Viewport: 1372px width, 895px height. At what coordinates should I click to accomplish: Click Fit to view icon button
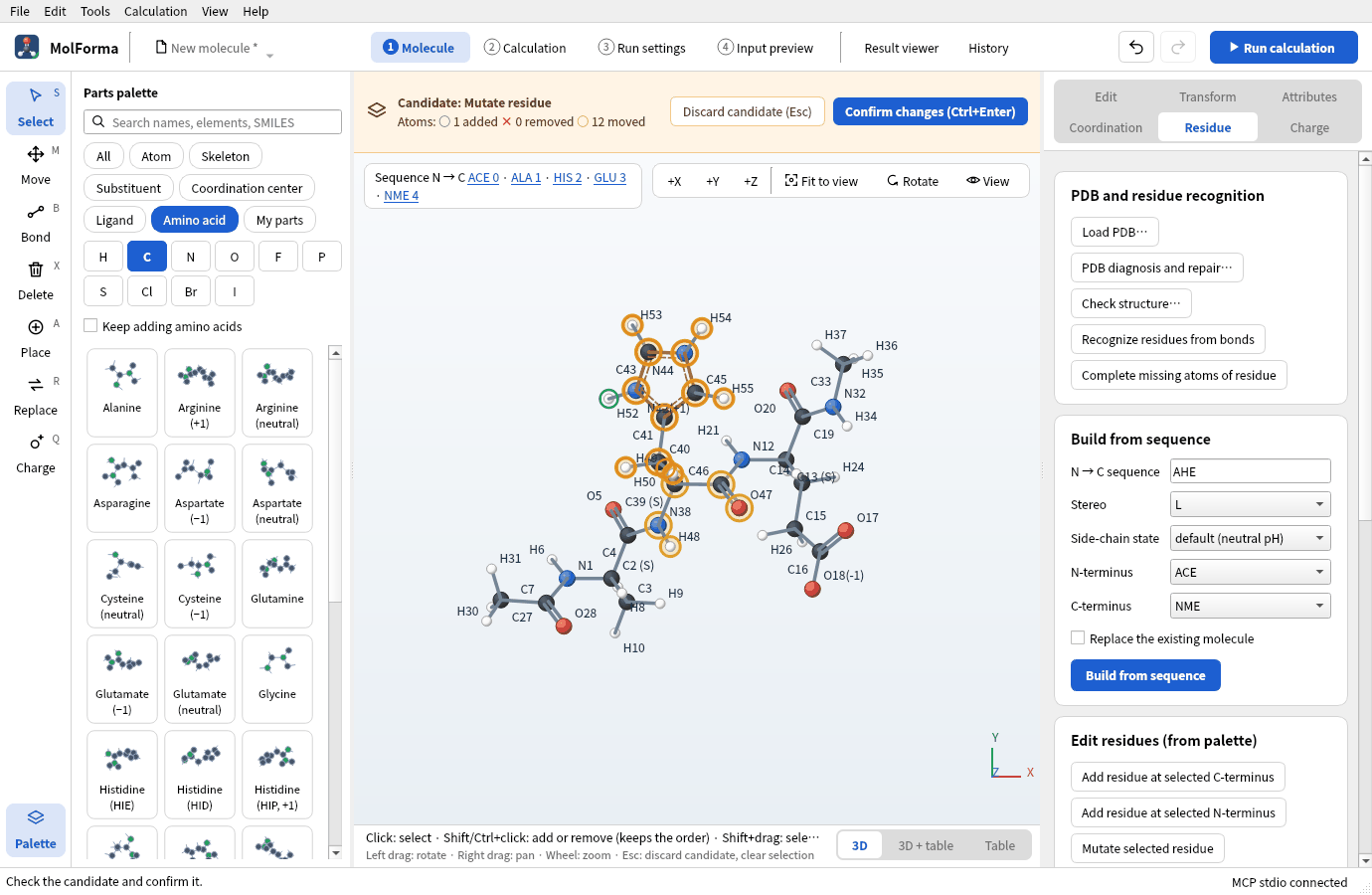(821, 181)
